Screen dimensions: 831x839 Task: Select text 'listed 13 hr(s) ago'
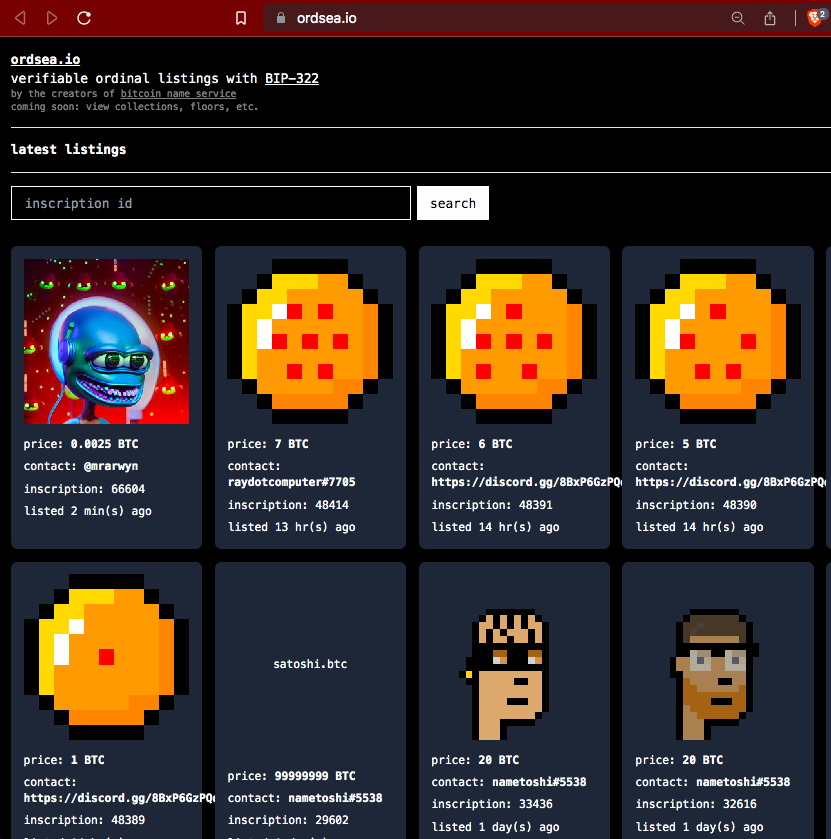(x=292, y=527)
